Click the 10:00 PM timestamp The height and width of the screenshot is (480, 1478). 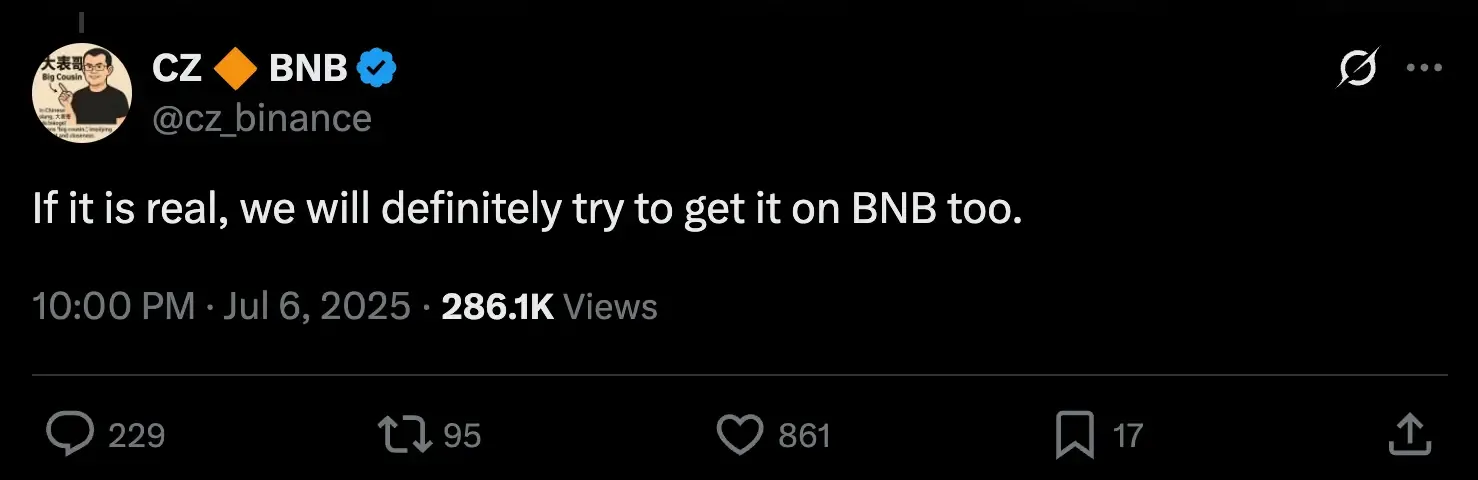114,306
